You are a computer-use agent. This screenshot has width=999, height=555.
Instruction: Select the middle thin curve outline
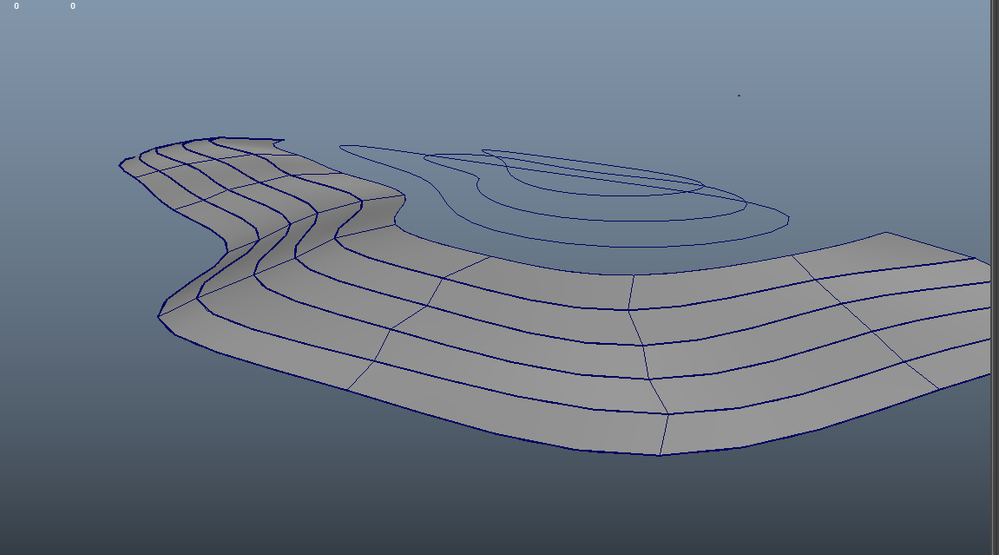(585, 187)
